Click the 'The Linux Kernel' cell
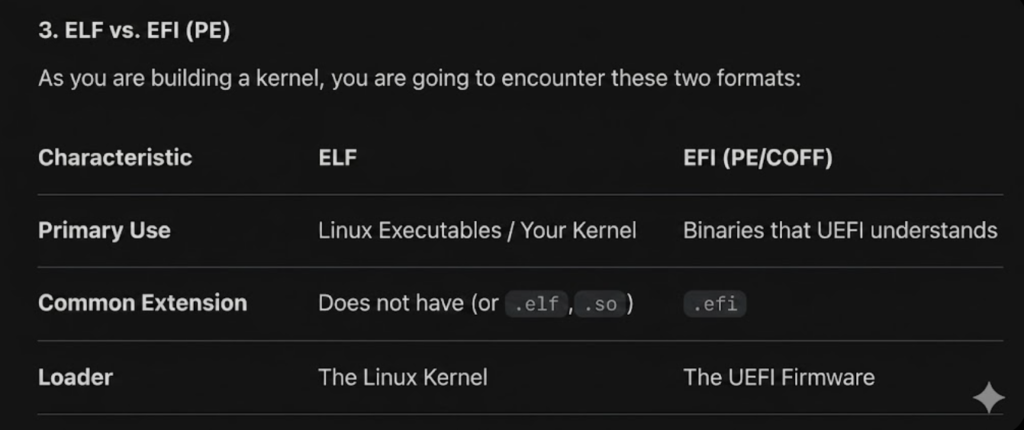The height and width of the screenshot is (430, 1024). (402, 377)
